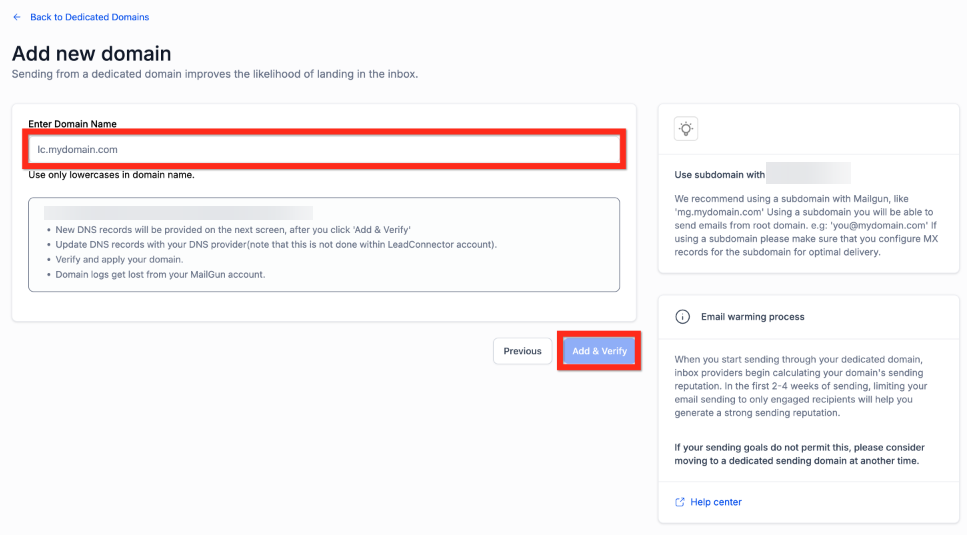Screen dimensions: 967x535
Task: Click the Add & Verify button
Action: 599,351
